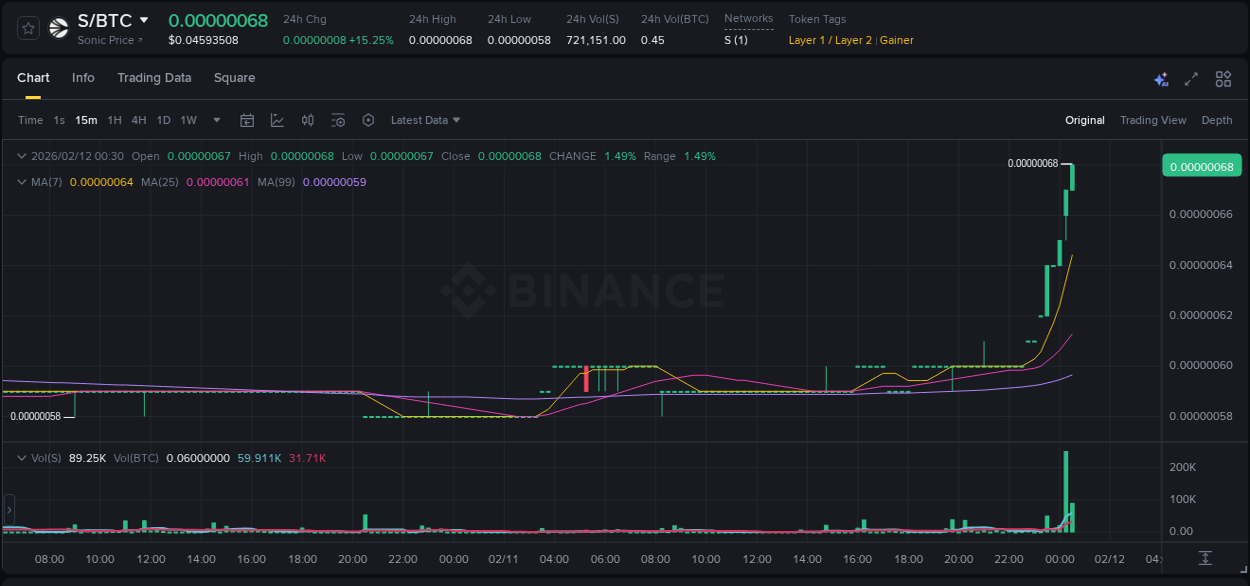Viewport: 1250px width, 586px height.
Task: Open the date range calendar picker
Action: [x=247, y=120]
